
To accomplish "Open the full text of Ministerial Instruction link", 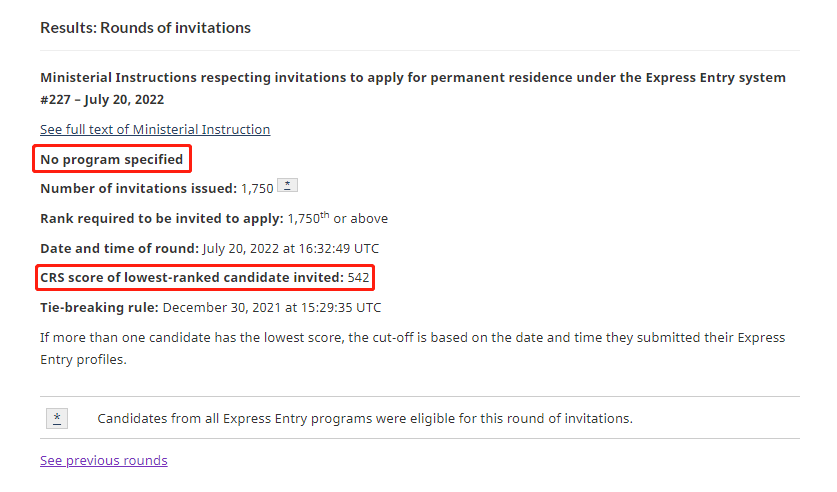I will tap(155, 130).
